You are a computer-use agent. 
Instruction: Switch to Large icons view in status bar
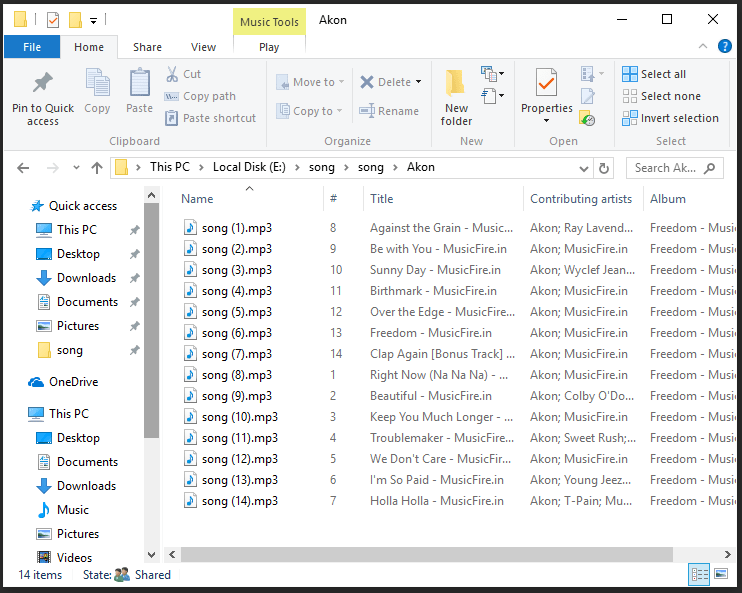721,574
